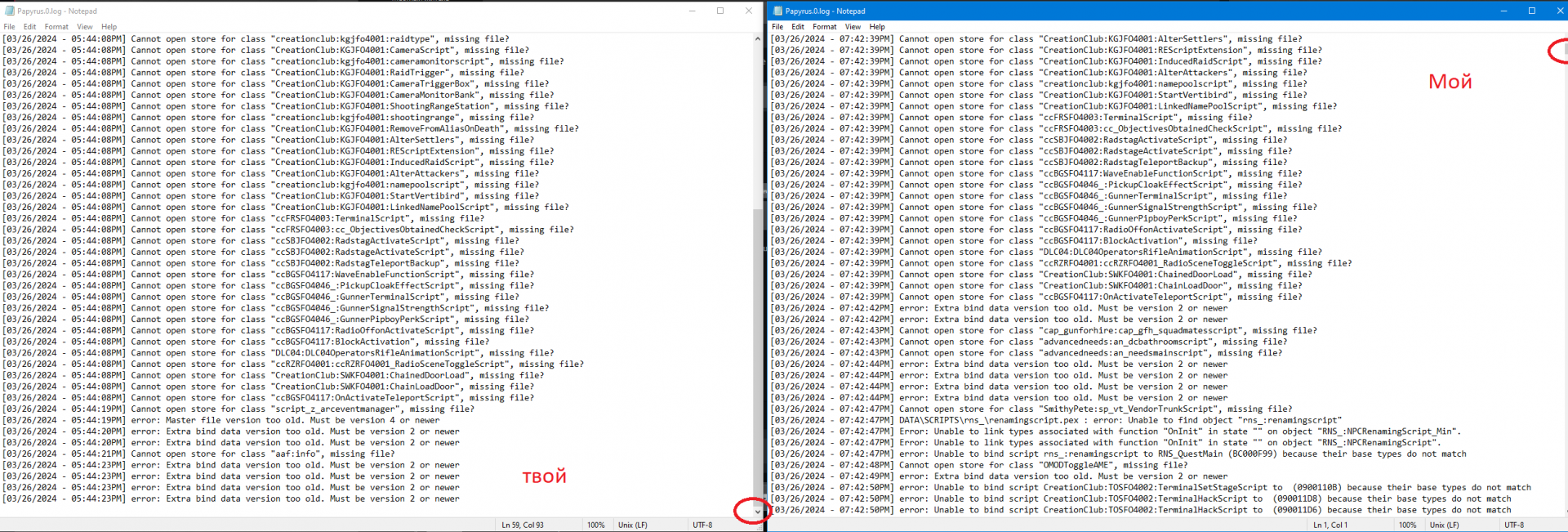Close the blue-titled right Notepad window

tap(1558, 11)
